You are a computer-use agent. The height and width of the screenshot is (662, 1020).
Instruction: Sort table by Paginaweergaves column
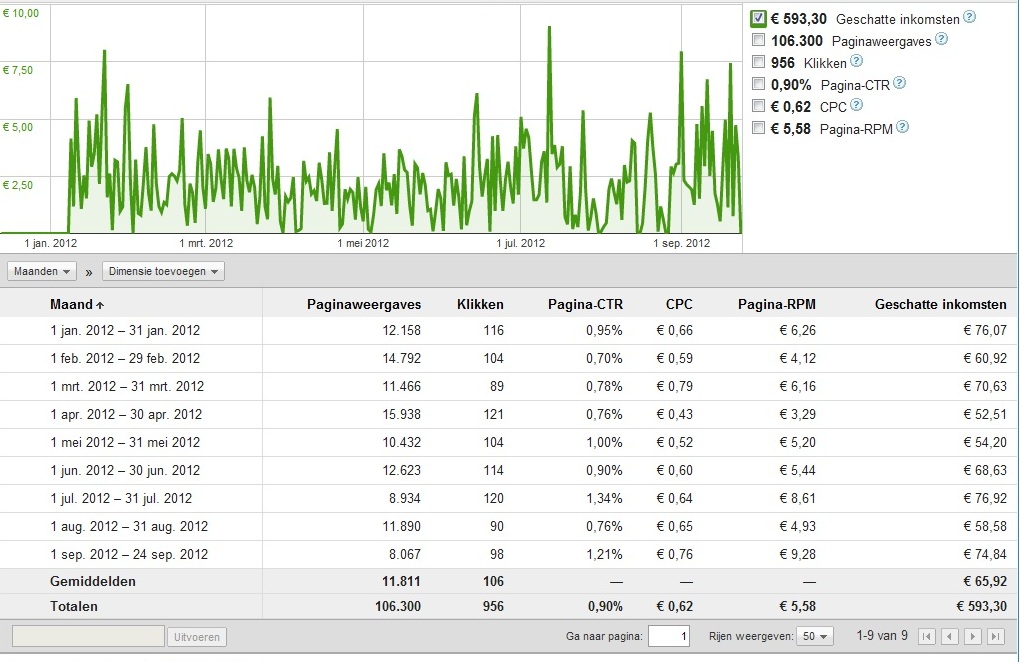[364, 304]
